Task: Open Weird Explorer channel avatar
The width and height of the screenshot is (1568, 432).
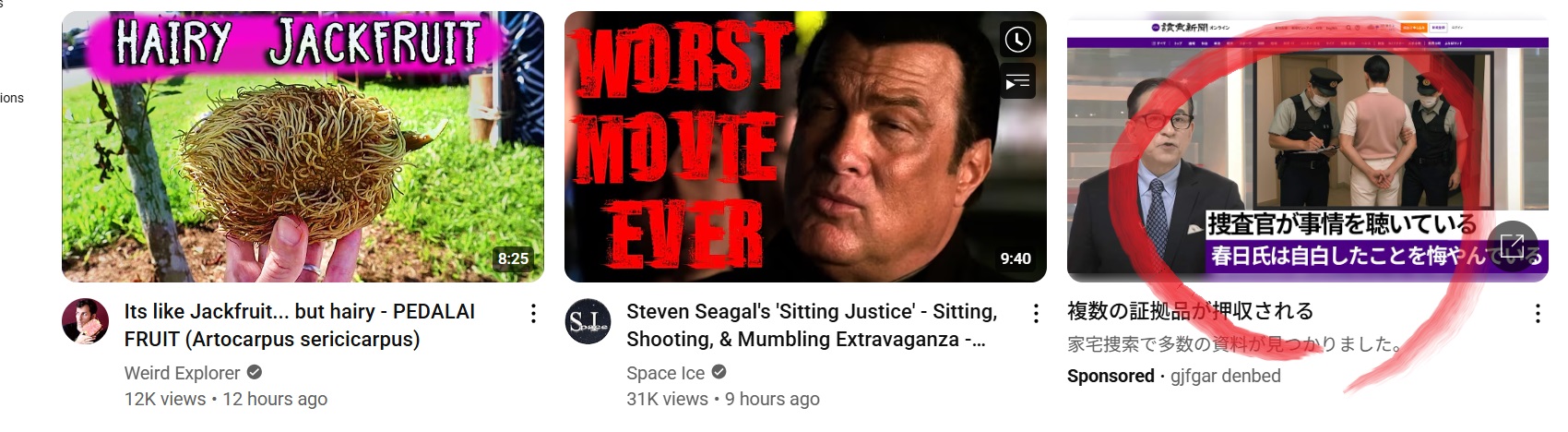Action: point(86,322)
